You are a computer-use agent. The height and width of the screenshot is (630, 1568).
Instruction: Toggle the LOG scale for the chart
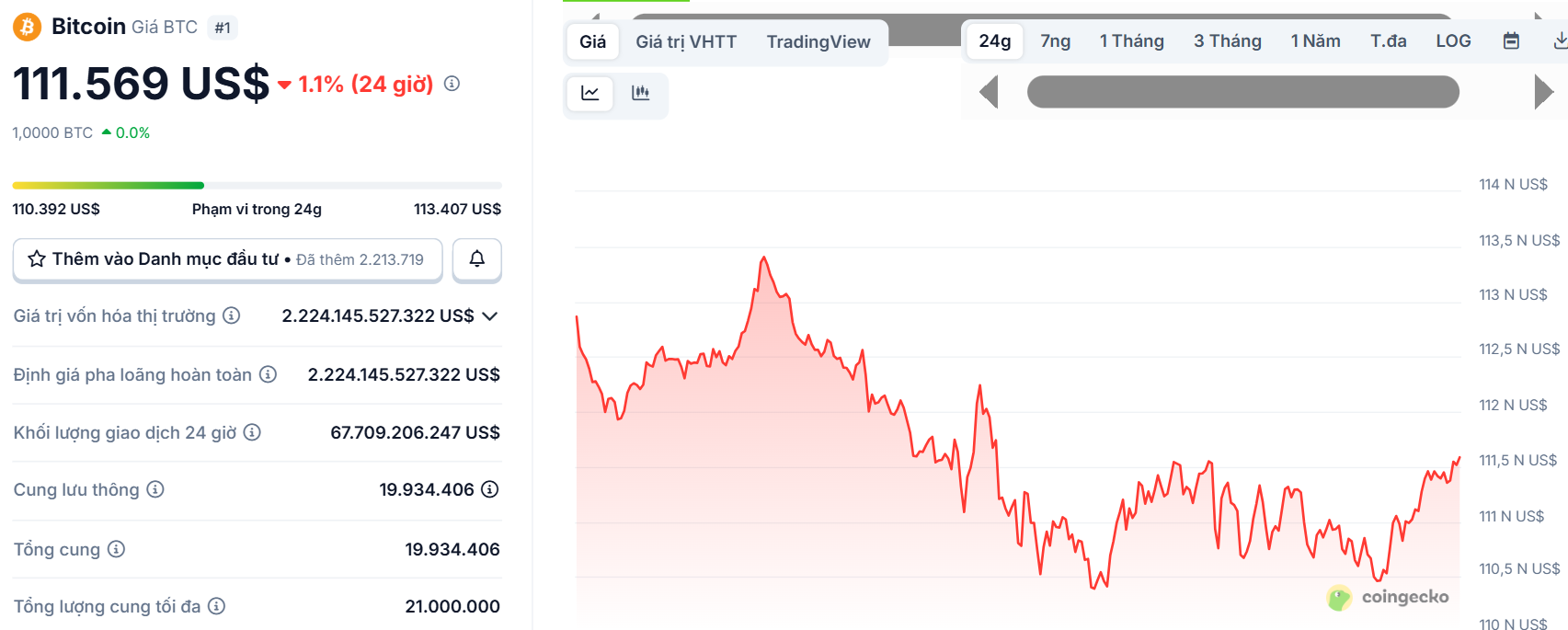(1452, 40)
